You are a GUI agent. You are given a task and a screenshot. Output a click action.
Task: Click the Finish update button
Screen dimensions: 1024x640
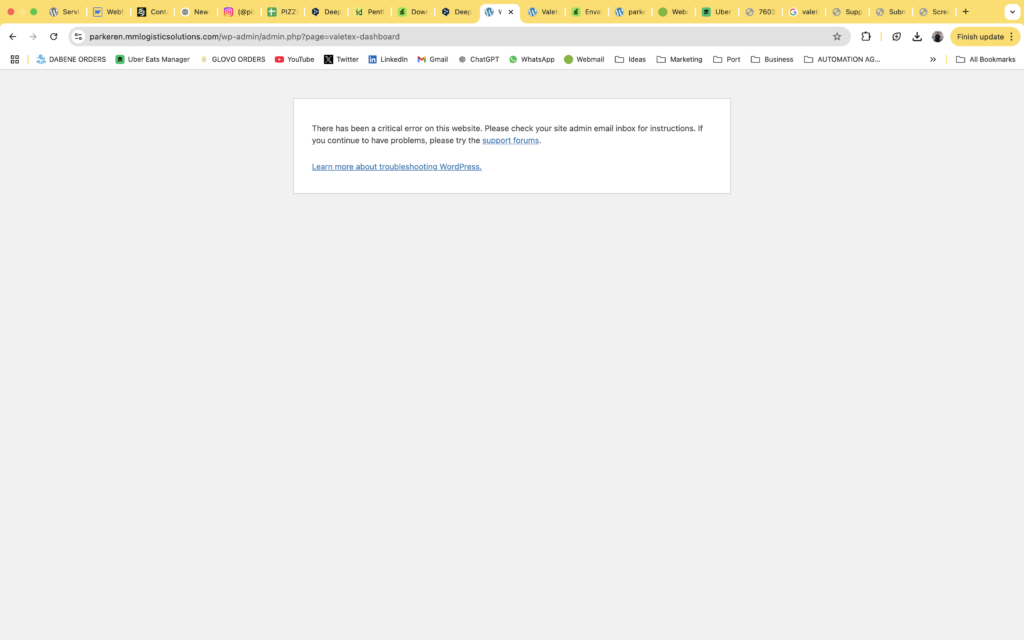pyautogui.click(x=985, y=37)
